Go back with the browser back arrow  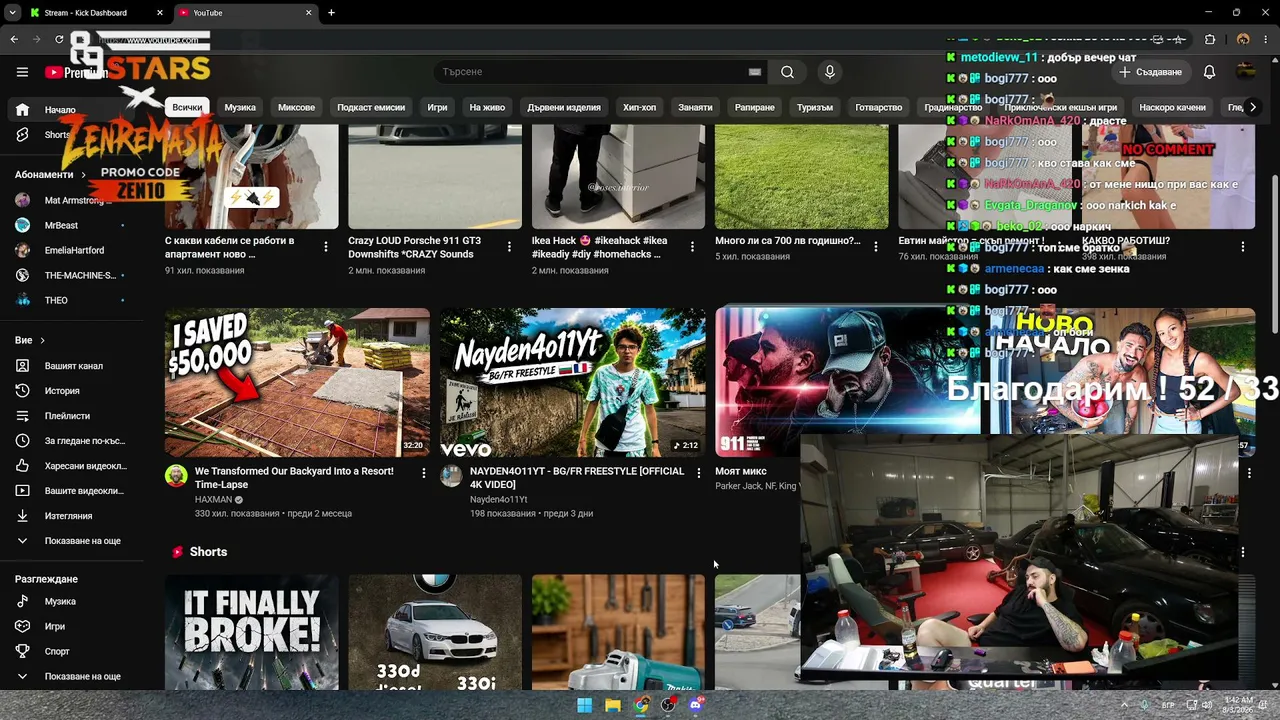tap(14, 40)
